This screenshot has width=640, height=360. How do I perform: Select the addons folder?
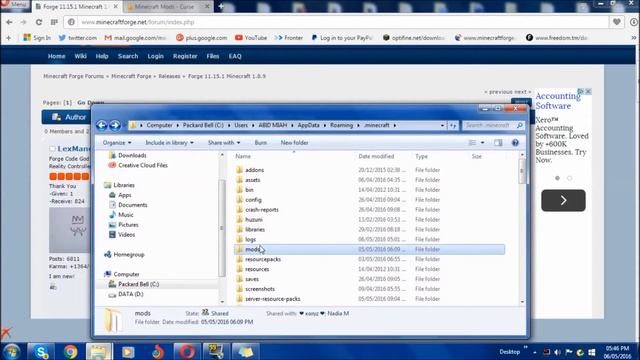coord(254,170)
